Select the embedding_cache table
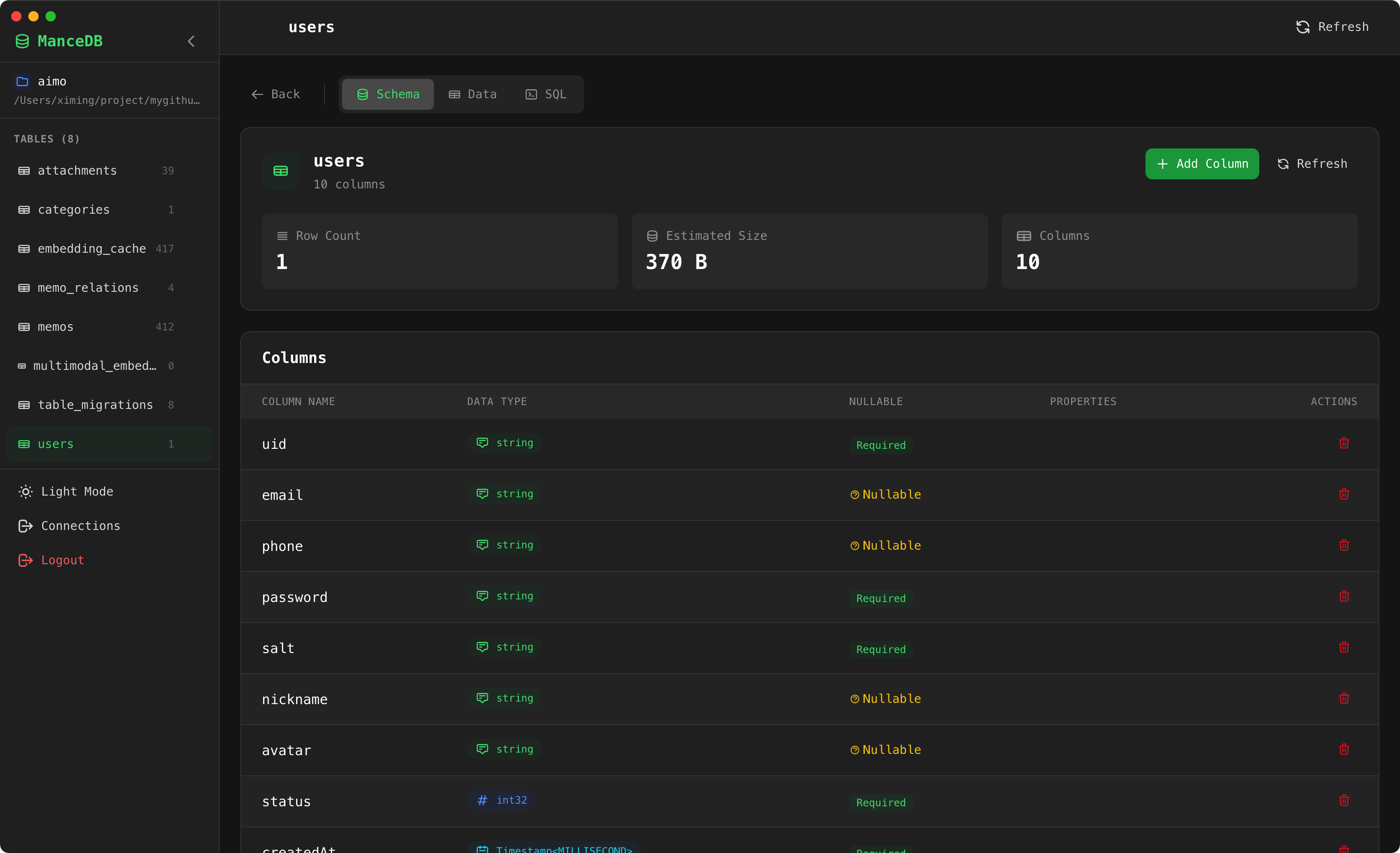Viewport: 1400px width, 853px height. 91,249
